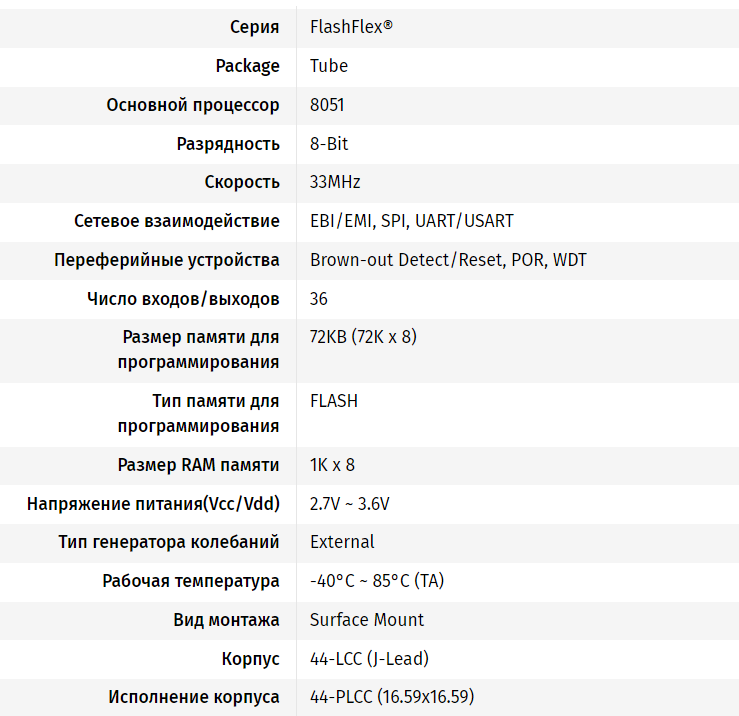
Task: Click the Surface Mount value
Action: (x=367, y=620)
